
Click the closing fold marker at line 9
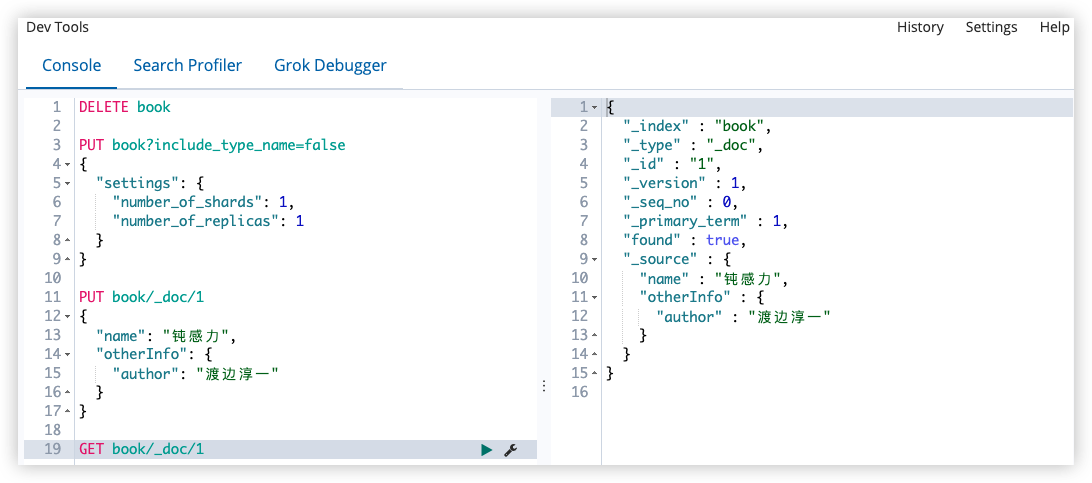coord(68,260)
